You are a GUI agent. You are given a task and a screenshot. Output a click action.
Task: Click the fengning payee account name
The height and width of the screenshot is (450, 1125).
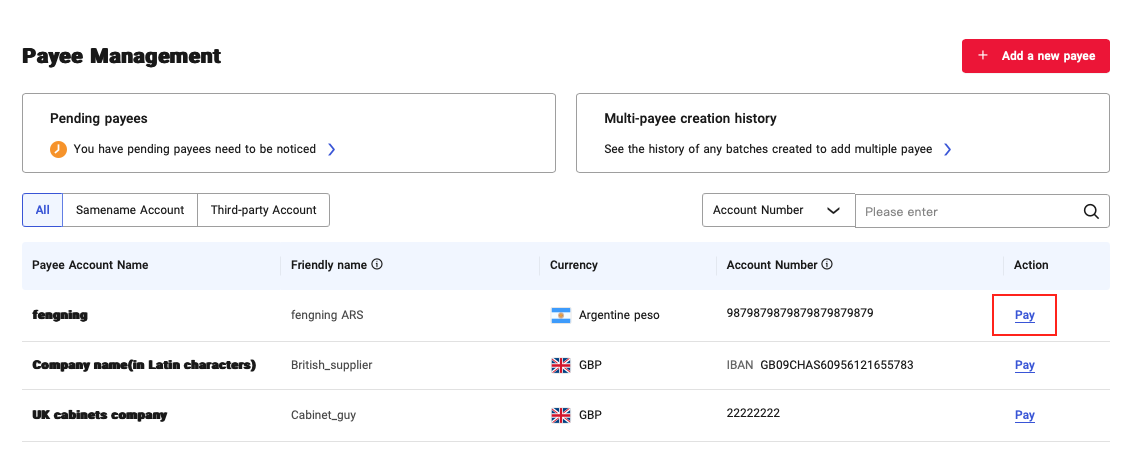click(60, 315)
